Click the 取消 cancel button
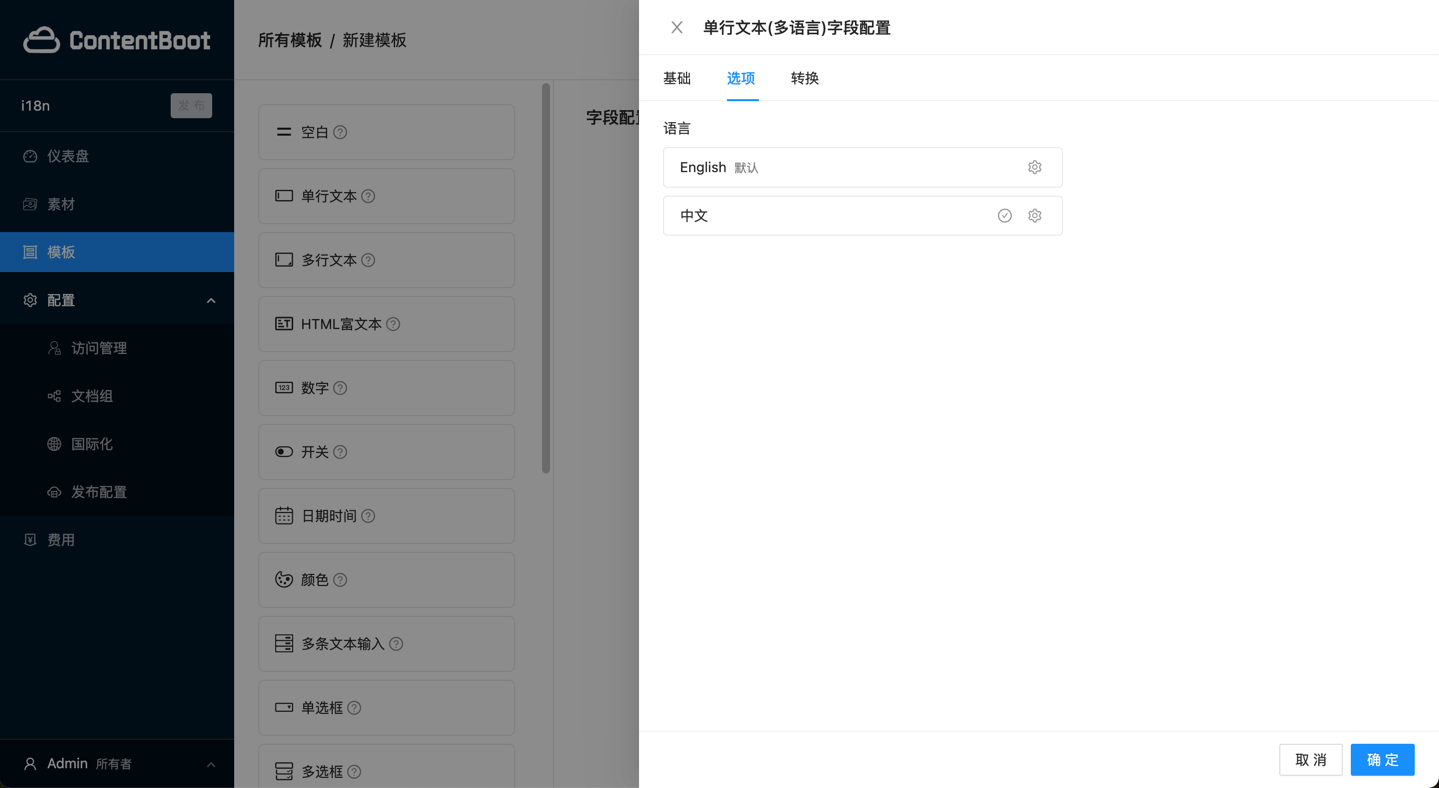This screenshot has width=1439, height=788. (x=1311, y=760)
